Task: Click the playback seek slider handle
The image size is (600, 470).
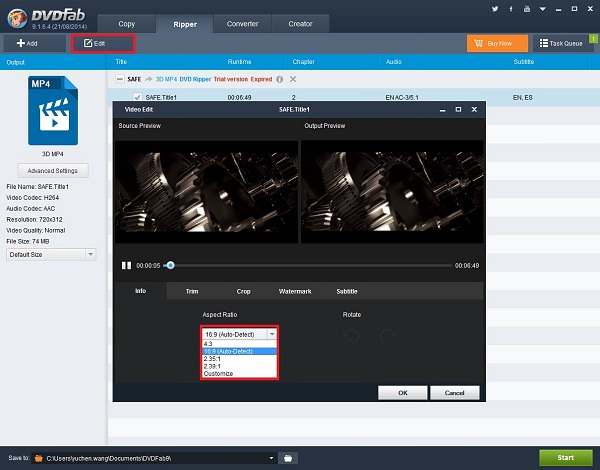Action: [x=171, y=265]
